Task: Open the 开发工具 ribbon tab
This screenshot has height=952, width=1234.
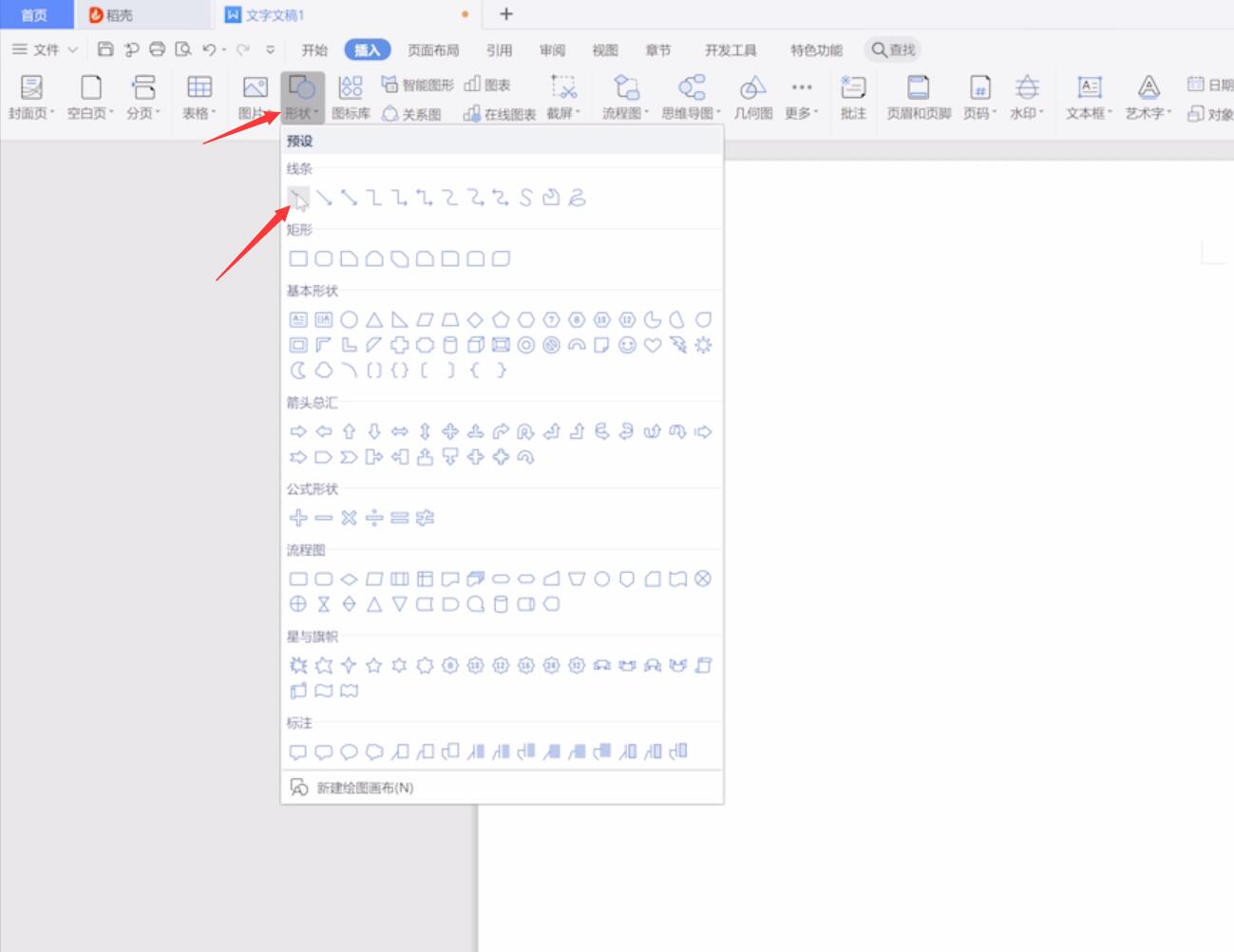Action: [731, 50]
